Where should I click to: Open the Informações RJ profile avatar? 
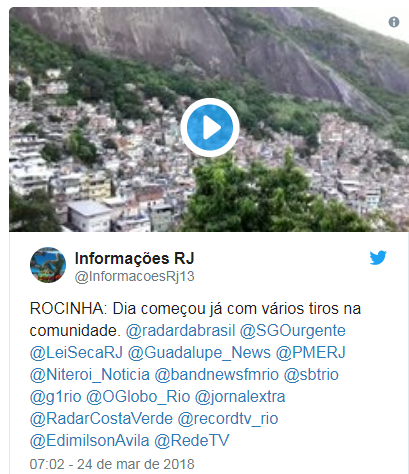48,265
